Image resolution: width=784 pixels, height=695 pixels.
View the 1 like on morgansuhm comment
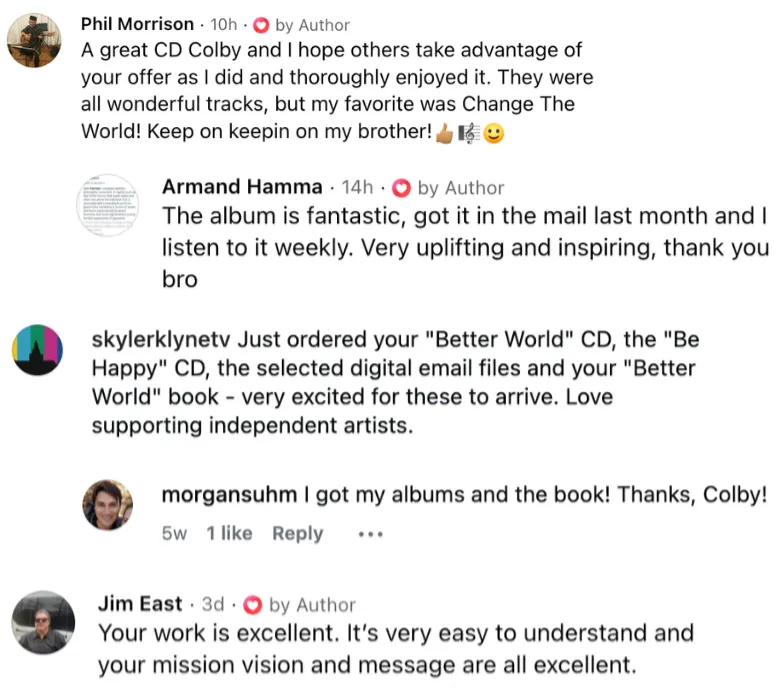pos(230,533)
